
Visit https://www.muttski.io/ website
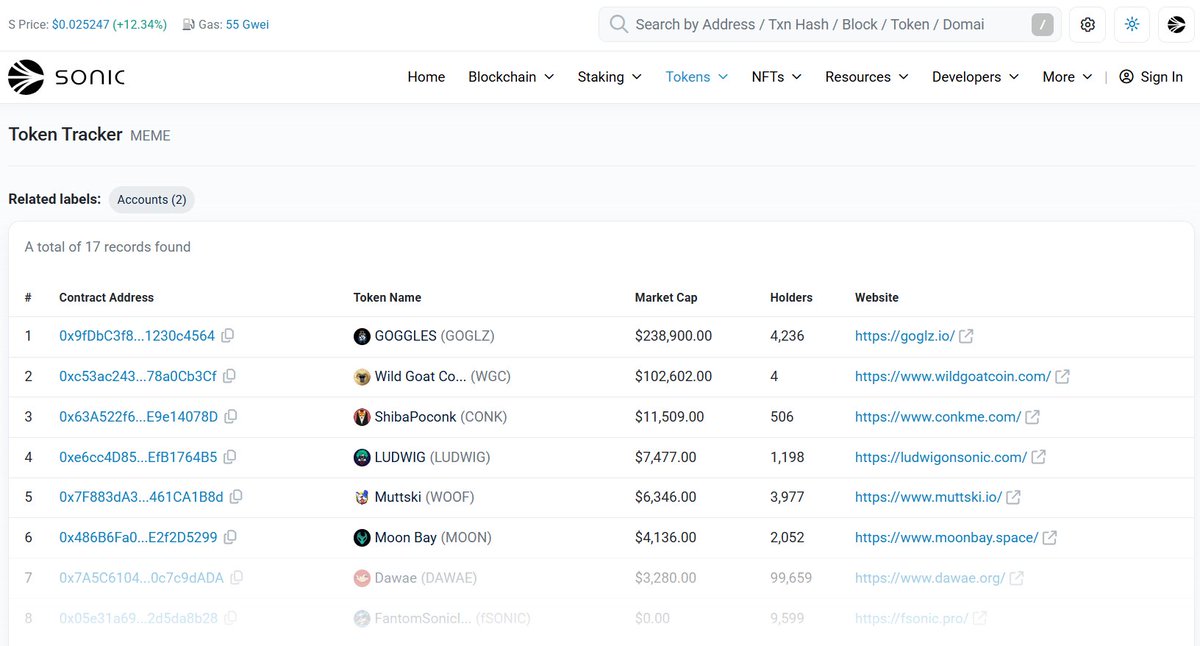pos(928,497)
